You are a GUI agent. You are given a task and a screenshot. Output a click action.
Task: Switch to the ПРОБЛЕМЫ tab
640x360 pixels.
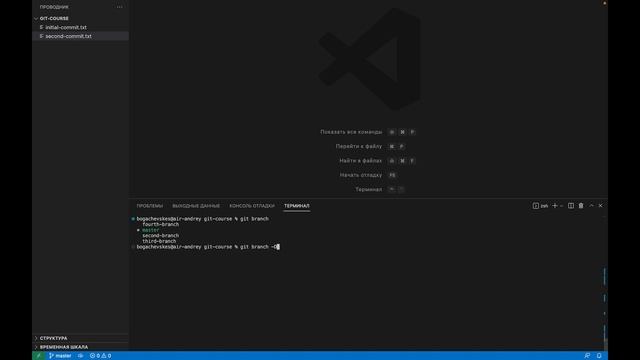(149, 206)
